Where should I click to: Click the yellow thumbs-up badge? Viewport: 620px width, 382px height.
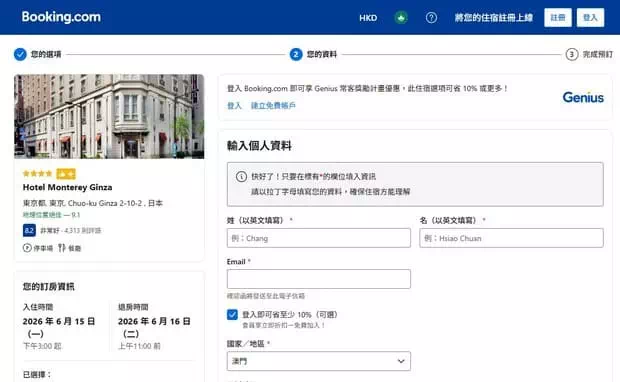(66, 174)
